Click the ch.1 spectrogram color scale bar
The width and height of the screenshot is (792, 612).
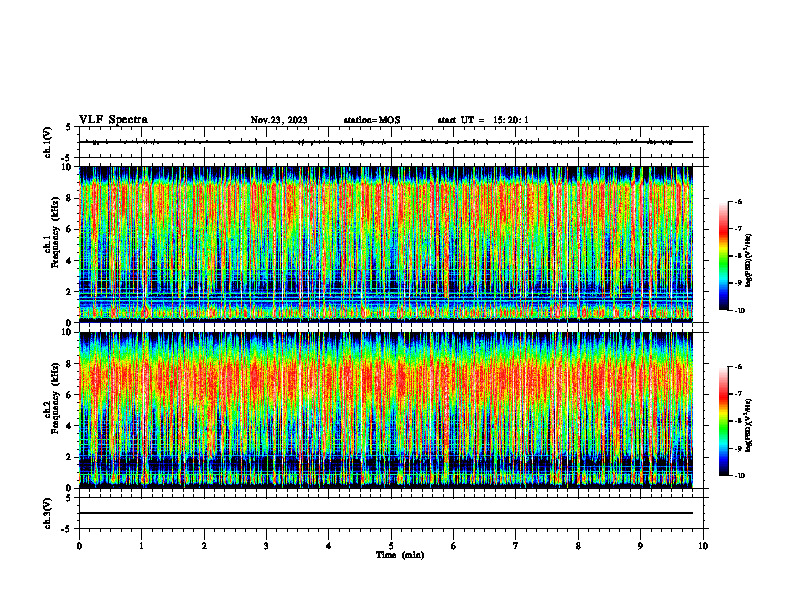(x=724, y=256)
